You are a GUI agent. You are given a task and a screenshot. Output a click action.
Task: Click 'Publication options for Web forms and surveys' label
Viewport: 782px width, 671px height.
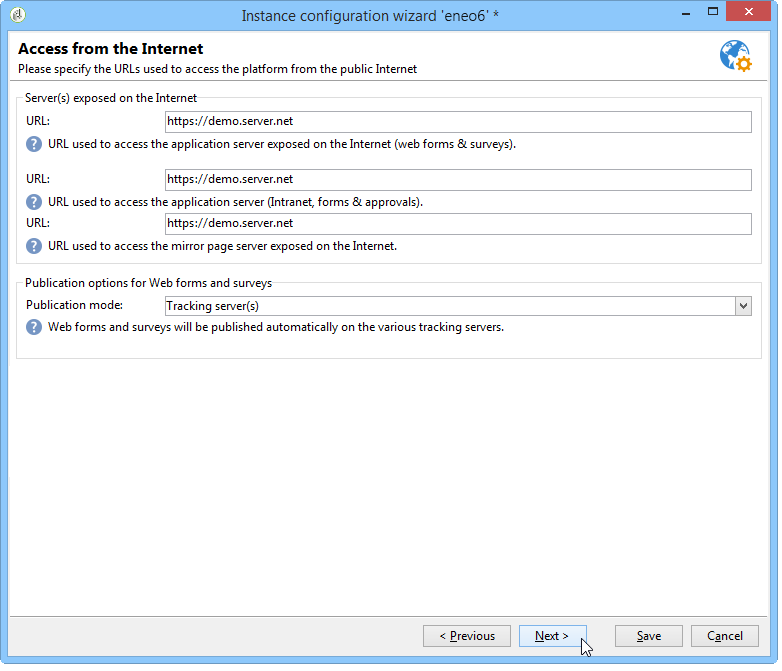coord(149,283)
